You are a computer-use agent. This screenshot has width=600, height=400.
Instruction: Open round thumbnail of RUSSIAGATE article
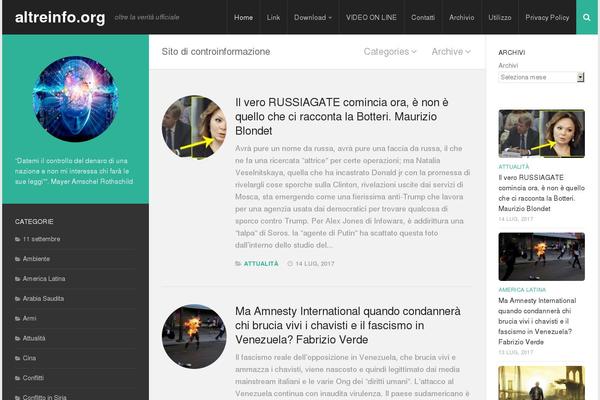(194, 127)
